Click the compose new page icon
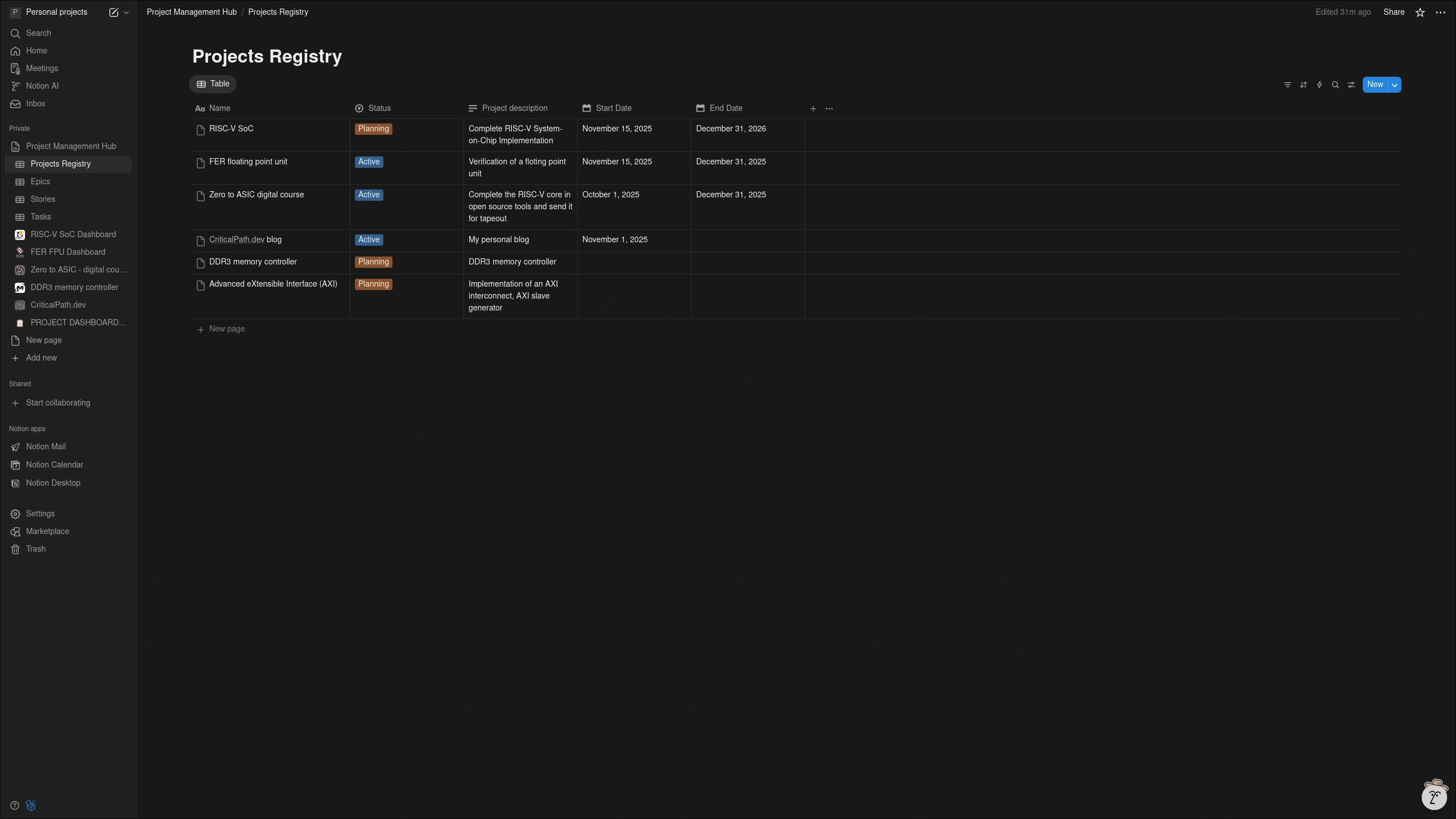Screen dimensions: 1456x819 [113, 13]
